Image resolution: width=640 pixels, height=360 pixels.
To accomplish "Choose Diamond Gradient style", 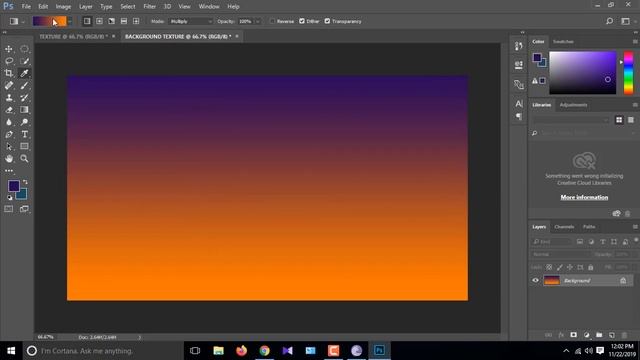I will point(136,21).
